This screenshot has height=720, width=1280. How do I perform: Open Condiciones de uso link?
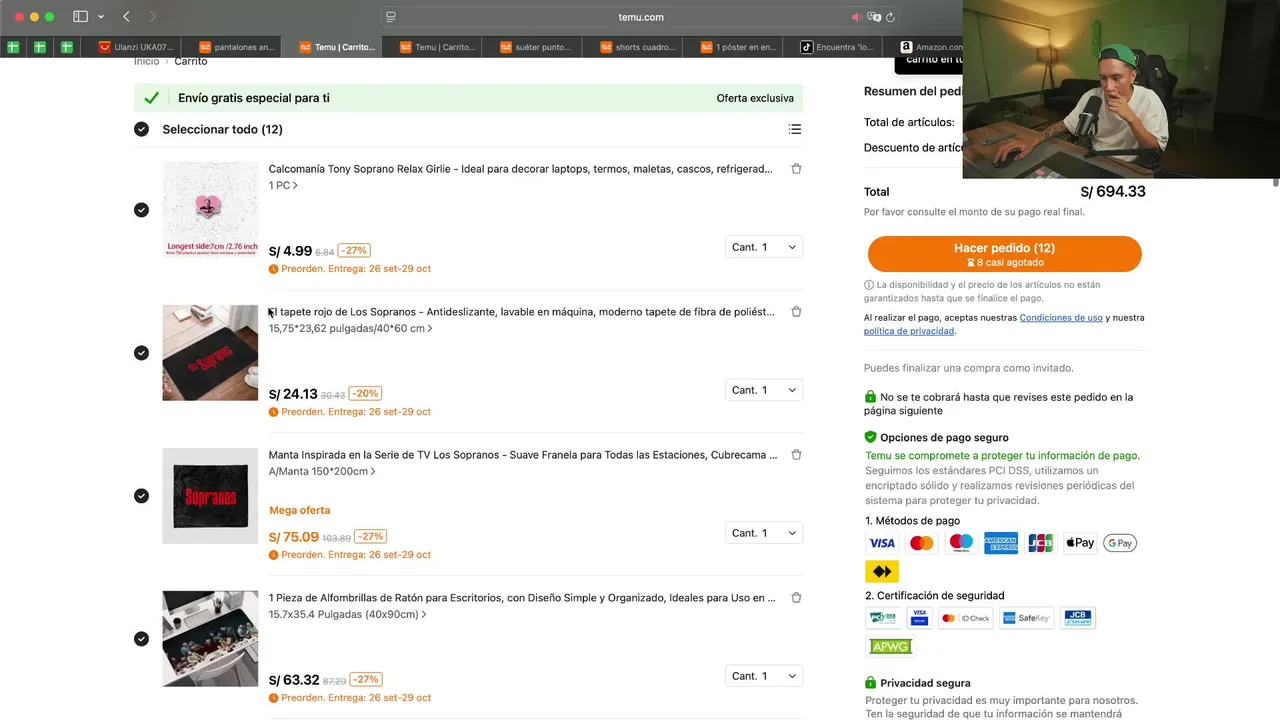[x=1061, y=318]
